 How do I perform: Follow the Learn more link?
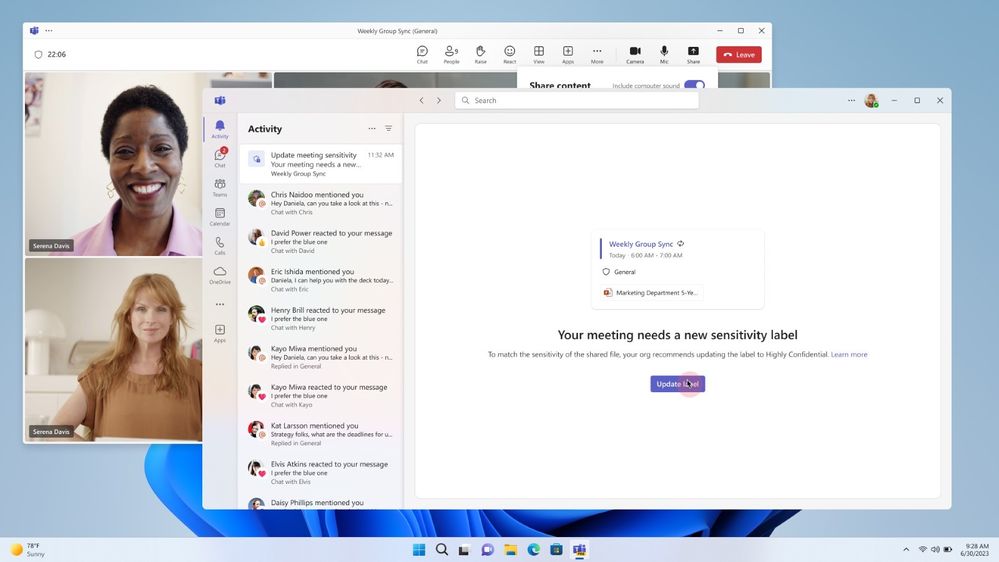(x=849, y=354)
